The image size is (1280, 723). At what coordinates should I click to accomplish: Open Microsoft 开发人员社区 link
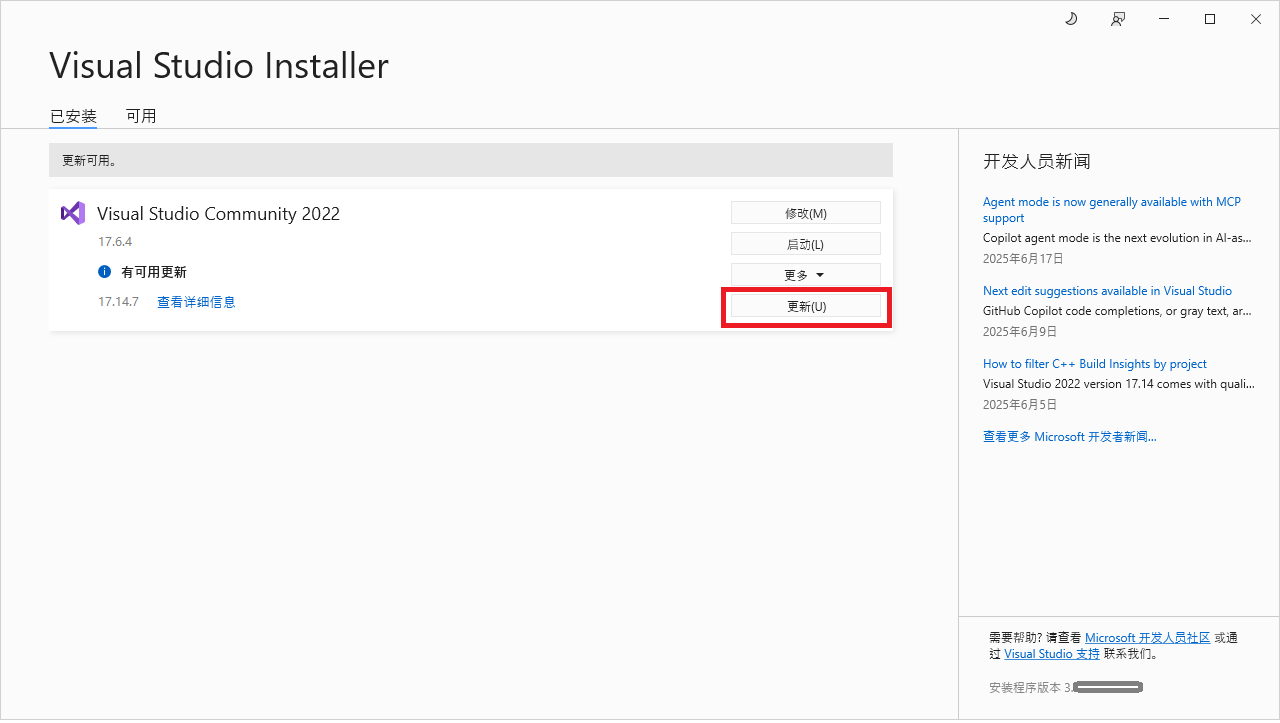coord(1147,638)
